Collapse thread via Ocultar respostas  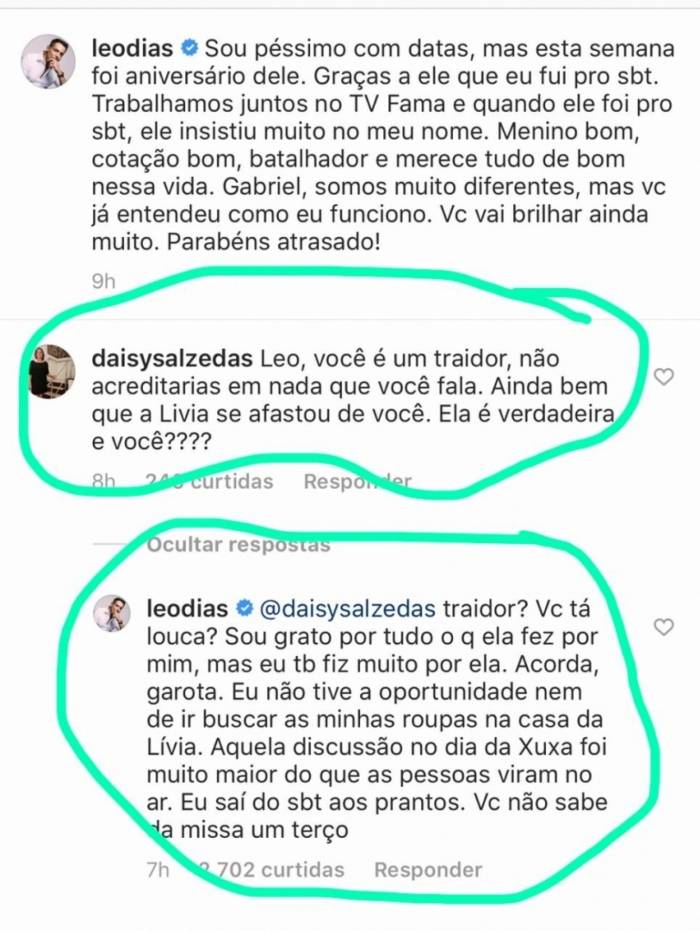[x=238, y=544]
